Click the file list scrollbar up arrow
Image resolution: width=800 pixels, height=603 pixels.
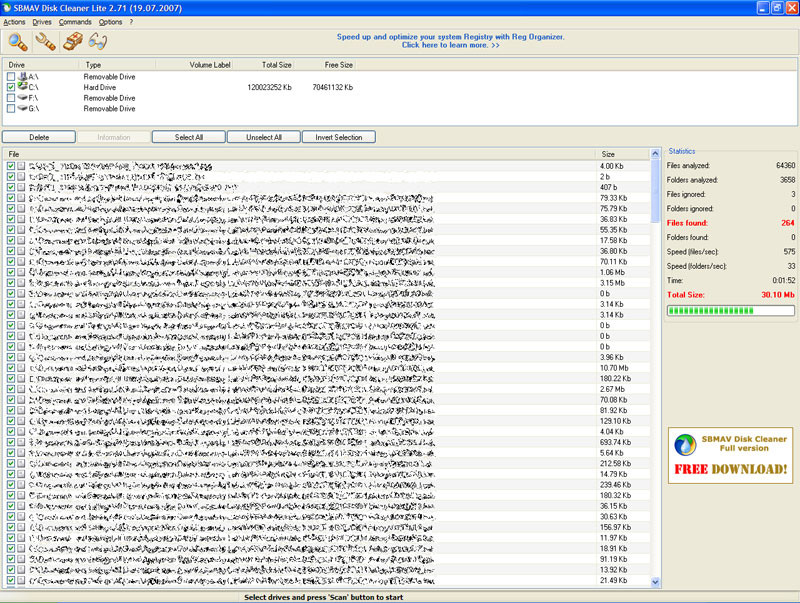coord(656,154)
